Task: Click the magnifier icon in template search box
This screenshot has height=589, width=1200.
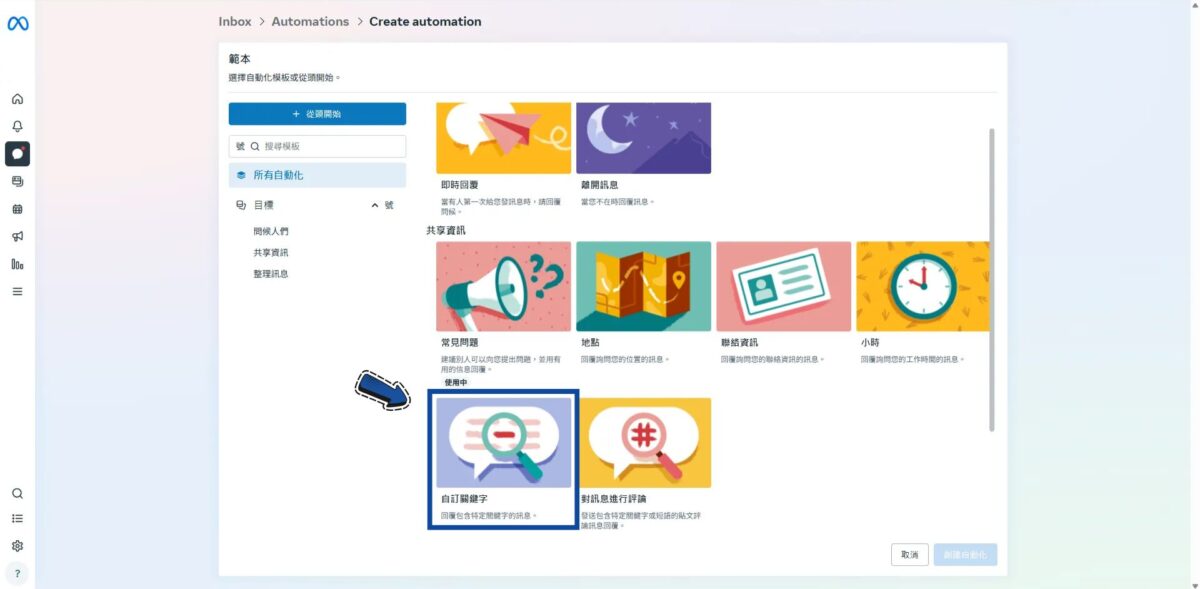Action: point(255,146)
